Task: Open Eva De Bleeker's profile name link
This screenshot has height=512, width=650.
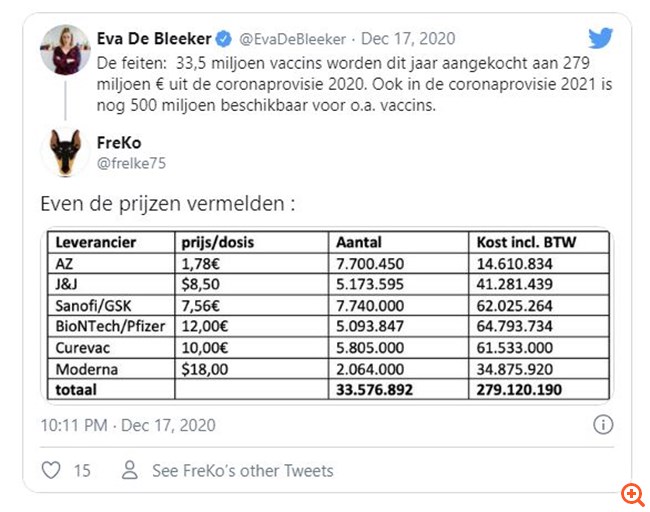Action: pyautogui.click(x=155, y=39)
